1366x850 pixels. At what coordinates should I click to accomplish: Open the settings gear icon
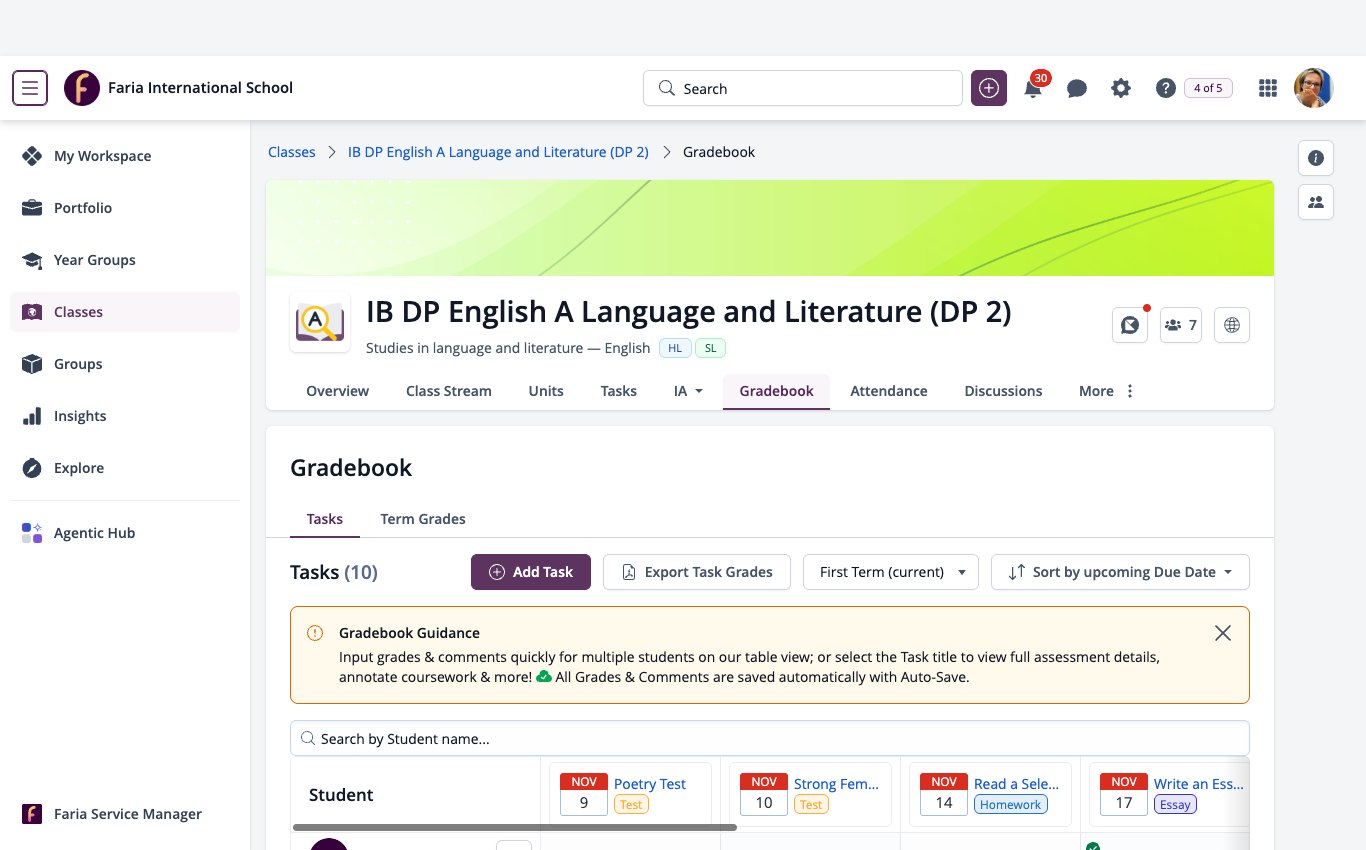pos(1121,88)
